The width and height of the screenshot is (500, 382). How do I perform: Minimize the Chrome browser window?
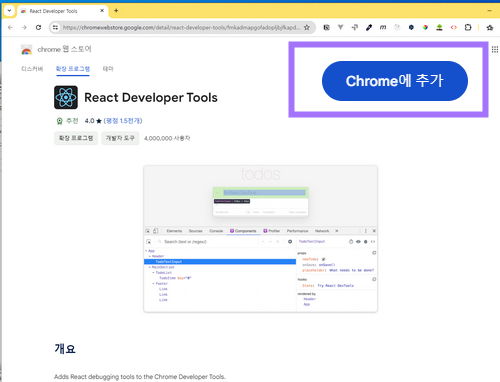(489, 11)
